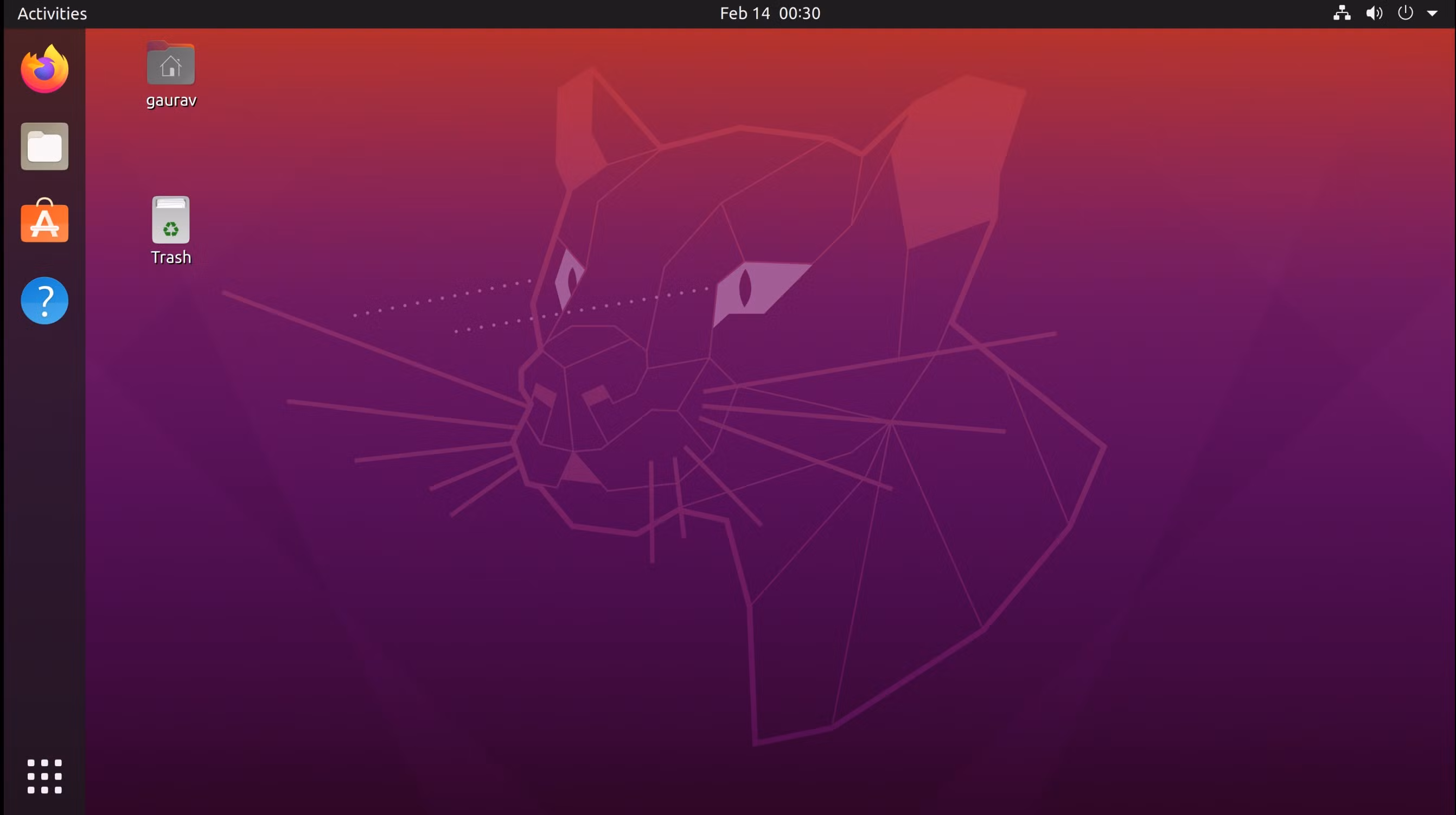Select the gaurav home folder icon
This screenshot has width=1456, height=815.
pos(171,63)
